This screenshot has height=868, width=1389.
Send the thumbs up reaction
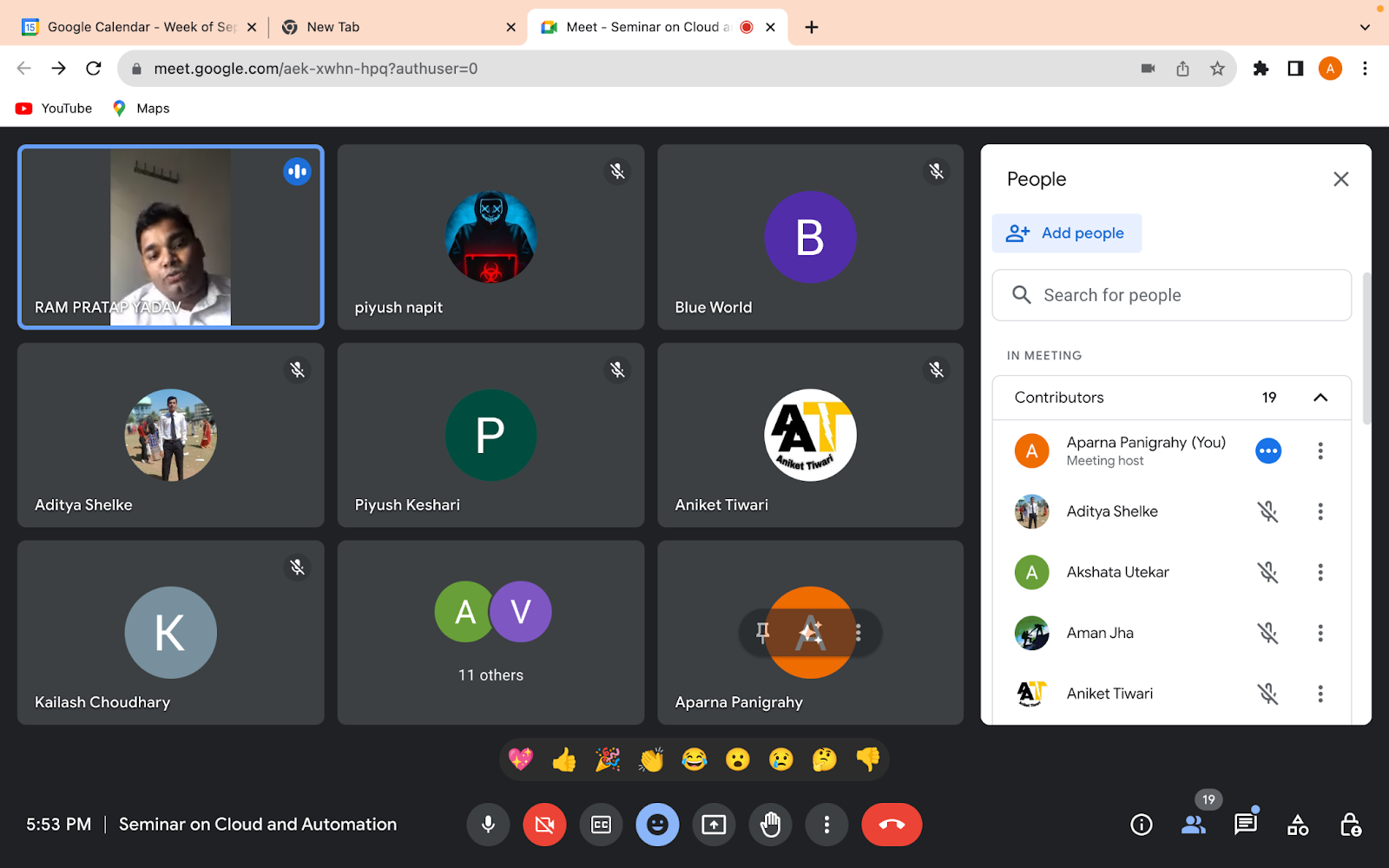point(564,760)
